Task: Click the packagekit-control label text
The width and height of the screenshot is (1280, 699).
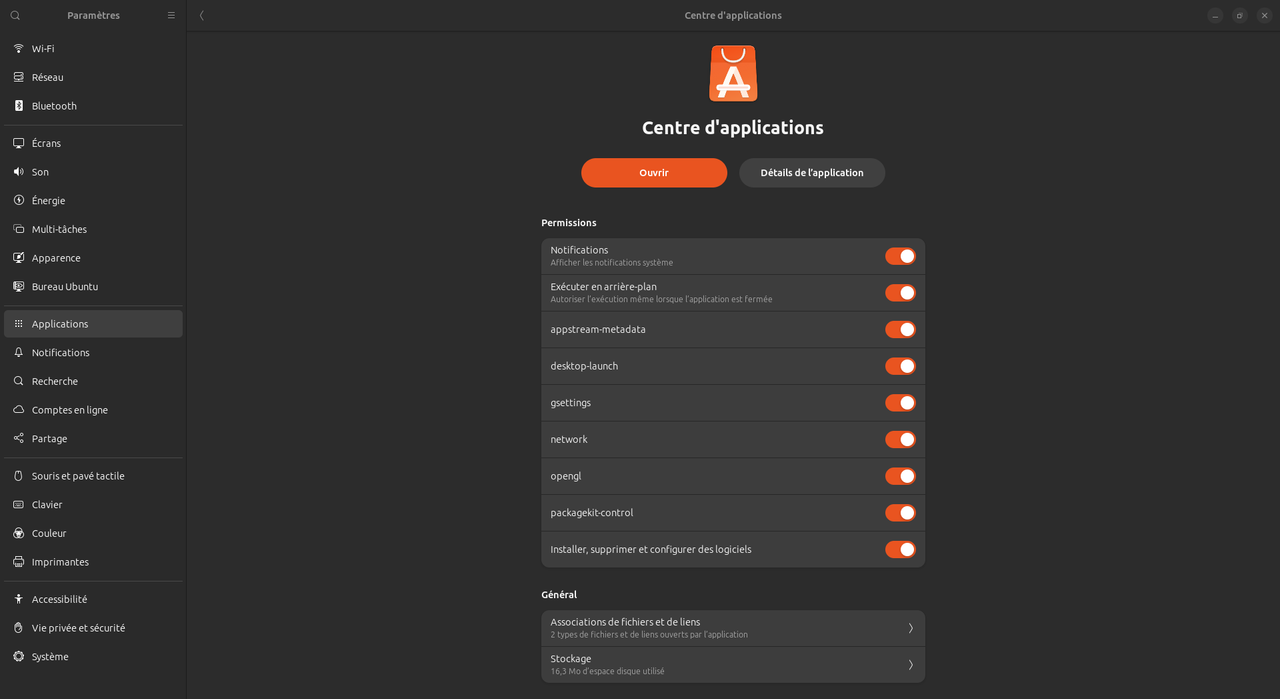Action: tap(592, 513)
